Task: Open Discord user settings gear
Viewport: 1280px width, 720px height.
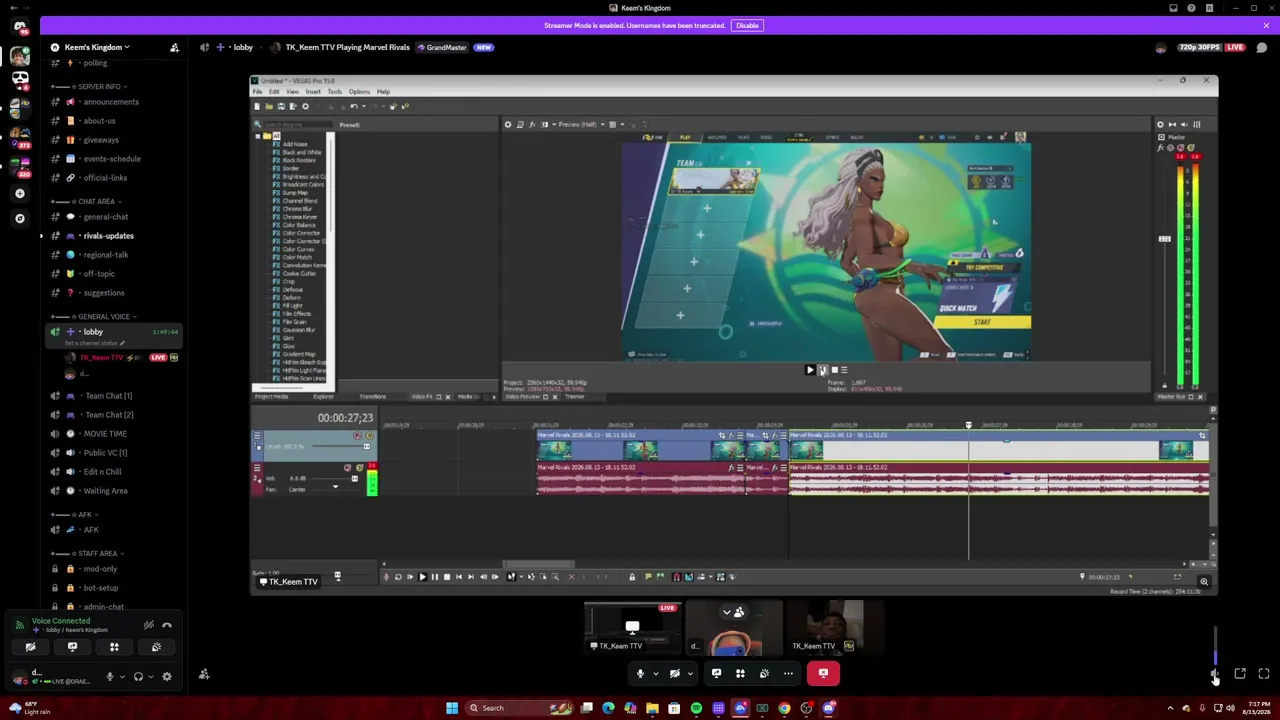Action: (x=167, y=676)
